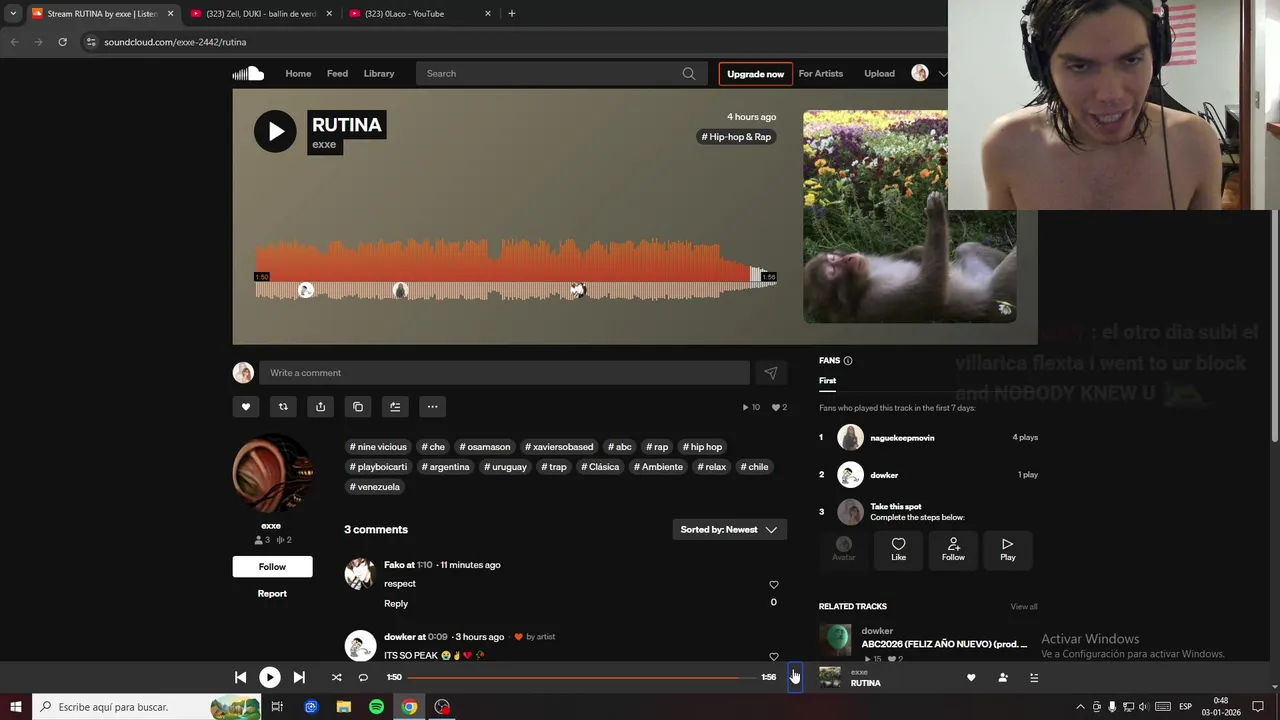
Task: Select the First tab under Fans
Action: pyautogui.click(x=827, y=381)
